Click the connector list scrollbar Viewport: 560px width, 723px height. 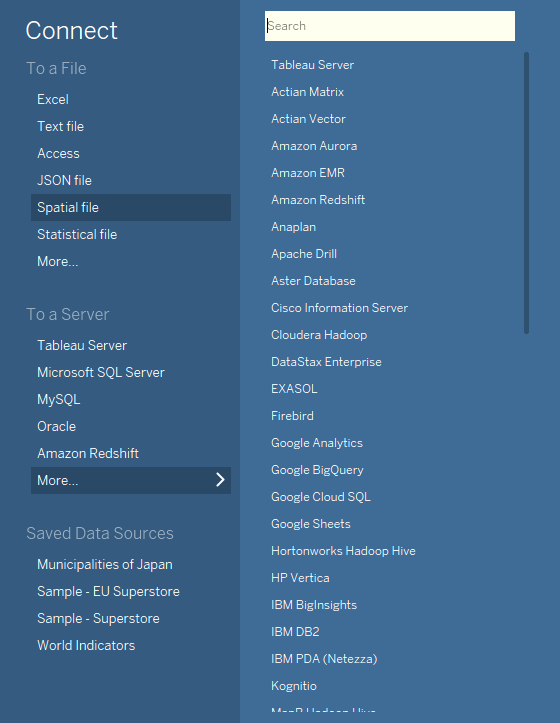tap(526, 193)
